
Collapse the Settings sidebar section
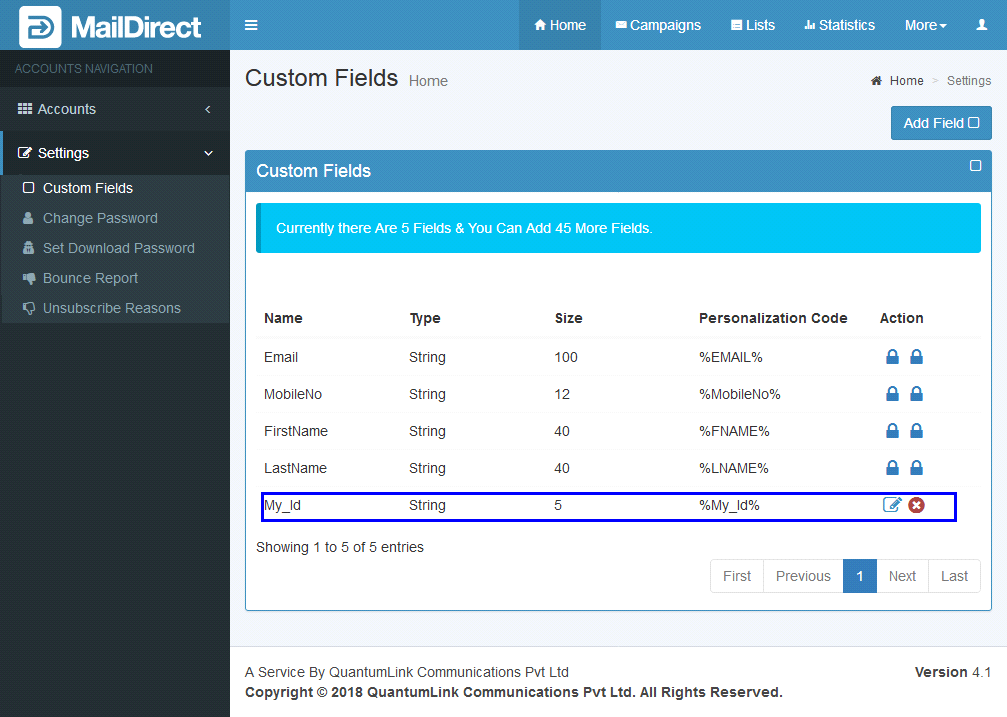tap(114, 153)
